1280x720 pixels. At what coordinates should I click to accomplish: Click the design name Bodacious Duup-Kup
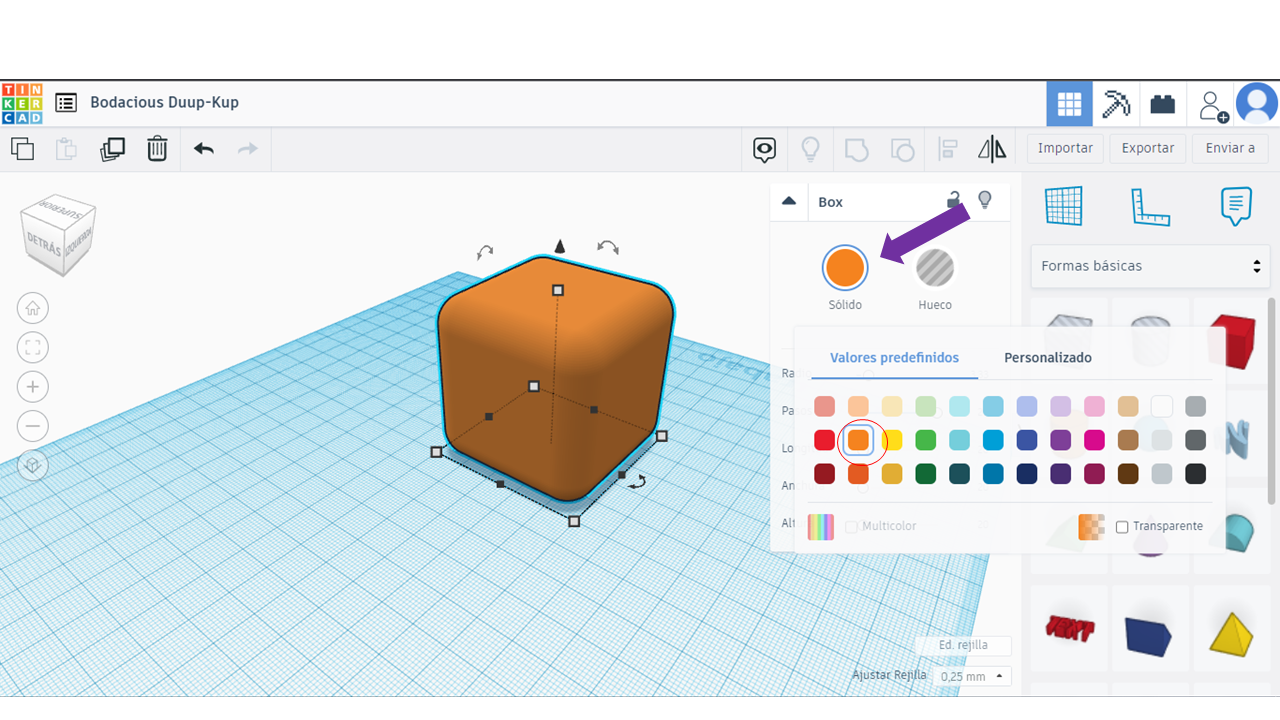pyautogui.click(x=164, y=102)
